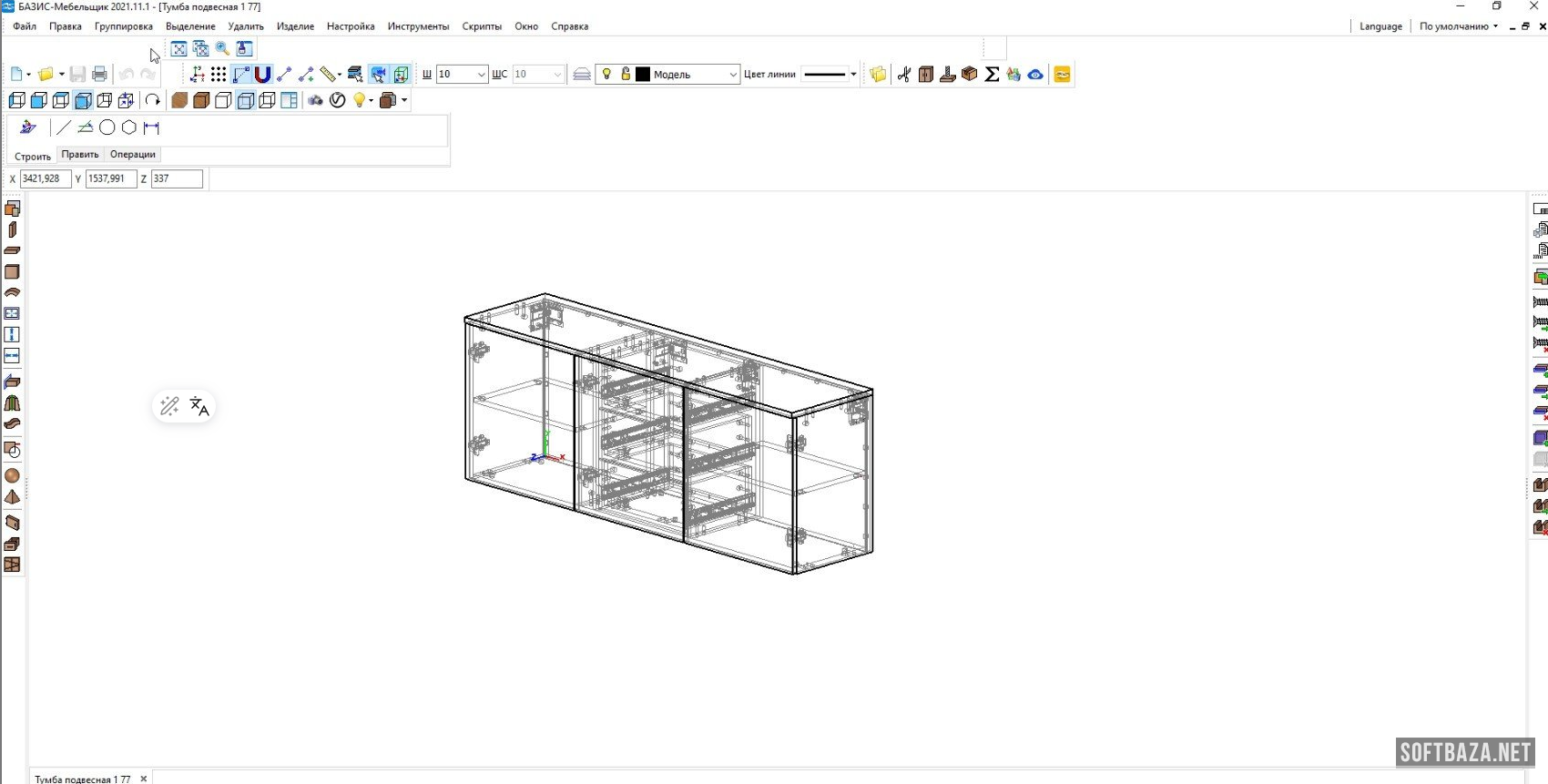Screen dimensions: 1548x784
Task: Select the circle drawing tool
Action: click(107, 127)
